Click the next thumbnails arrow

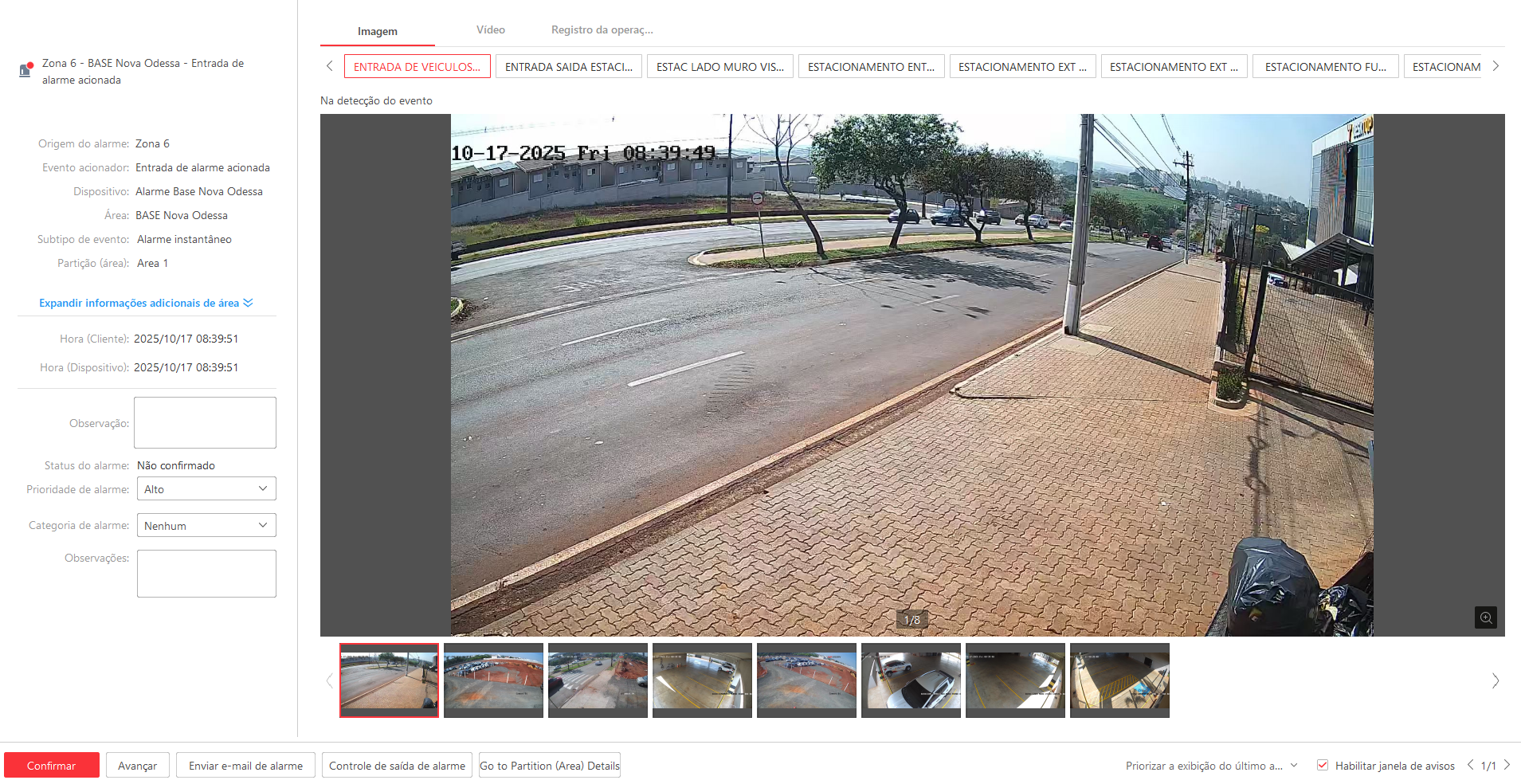(x=1495, y=680)
